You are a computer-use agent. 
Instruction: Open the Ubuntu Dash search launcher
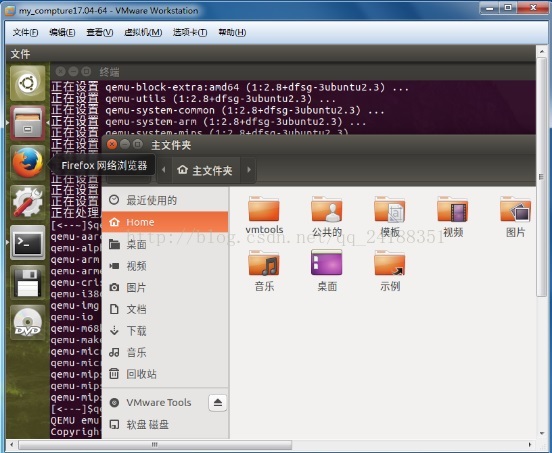(x=27, y=83)
